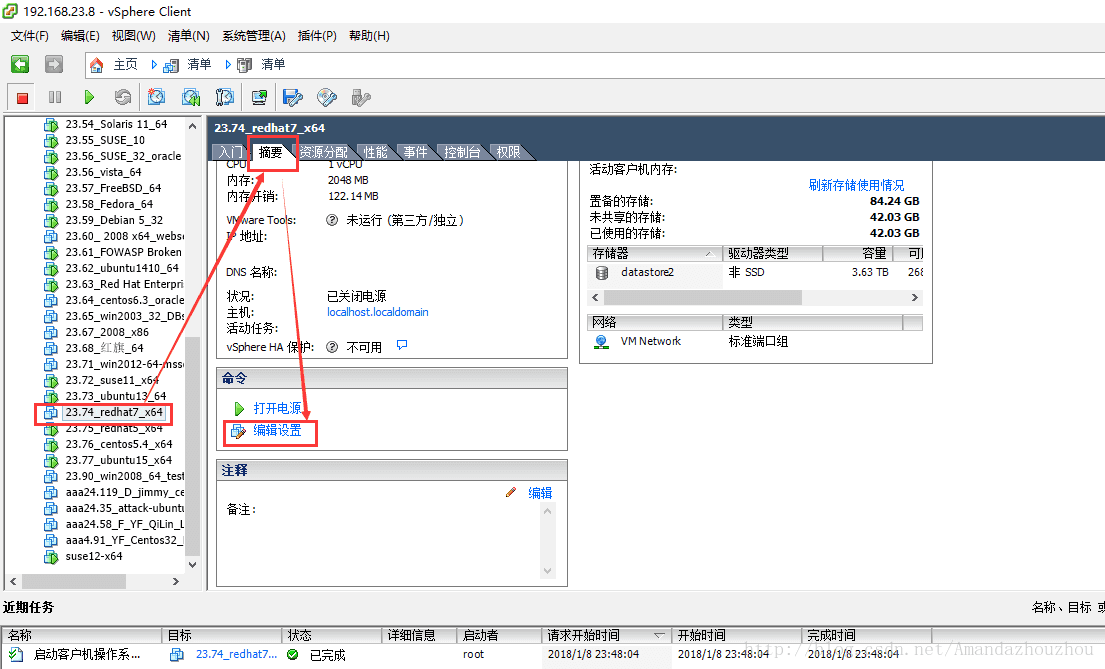Open the 视图(W) menu
The width and height of the screenshot is (1105, 669).
coord(134,35)
